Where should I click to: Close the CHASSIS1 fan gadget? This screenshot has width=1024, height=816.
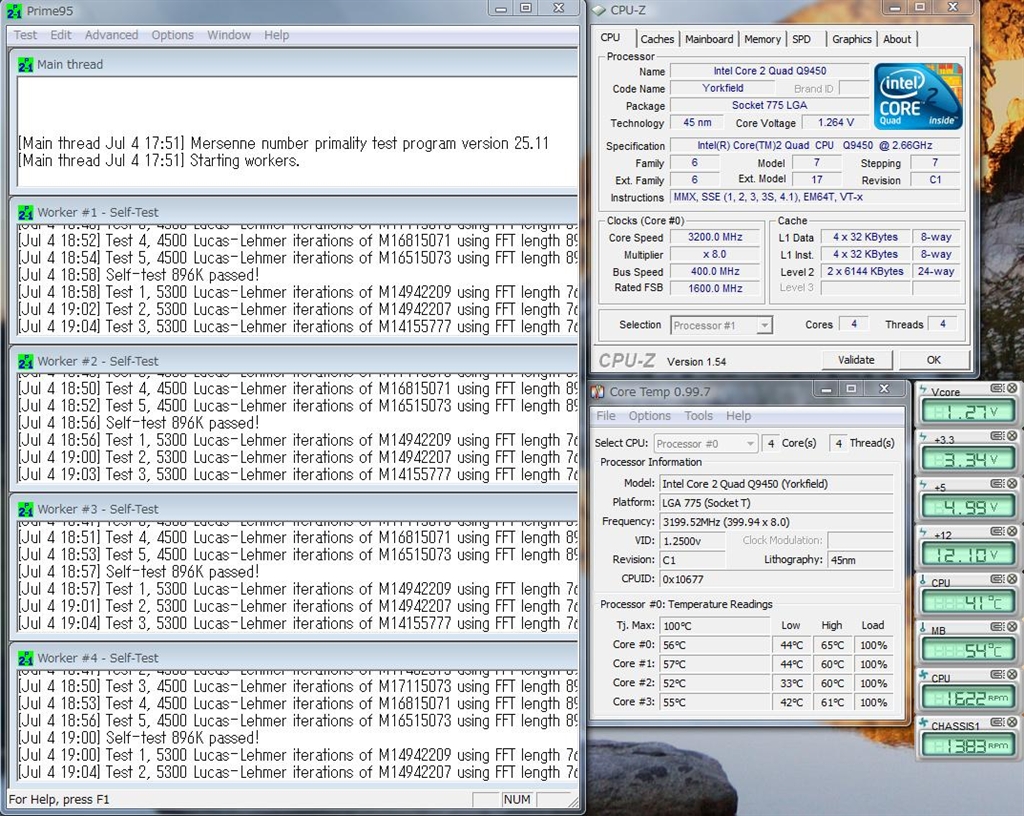point(1012,721)
